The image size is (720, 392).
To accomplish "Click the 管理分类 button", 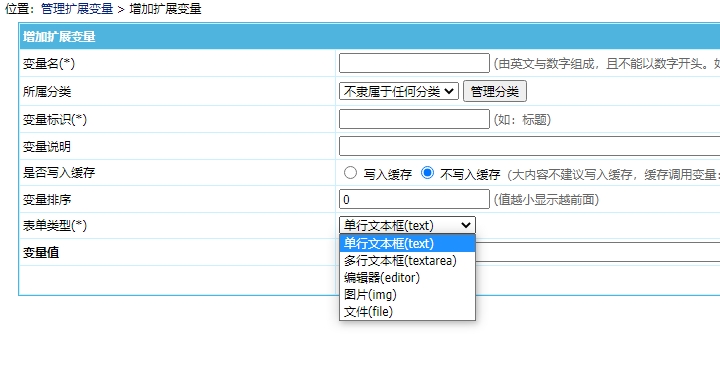I will point(495,91).
